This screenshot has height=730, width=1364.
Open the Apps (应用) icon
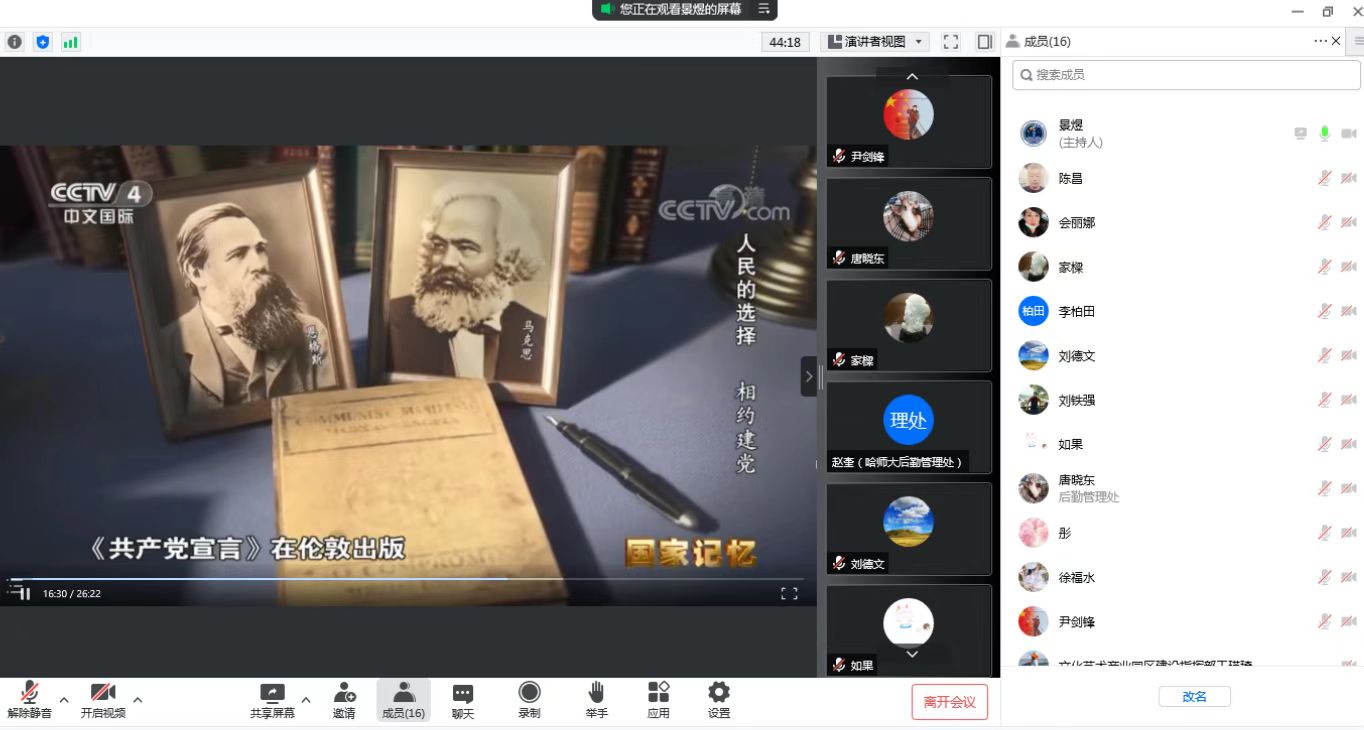[x=658, y=700]
